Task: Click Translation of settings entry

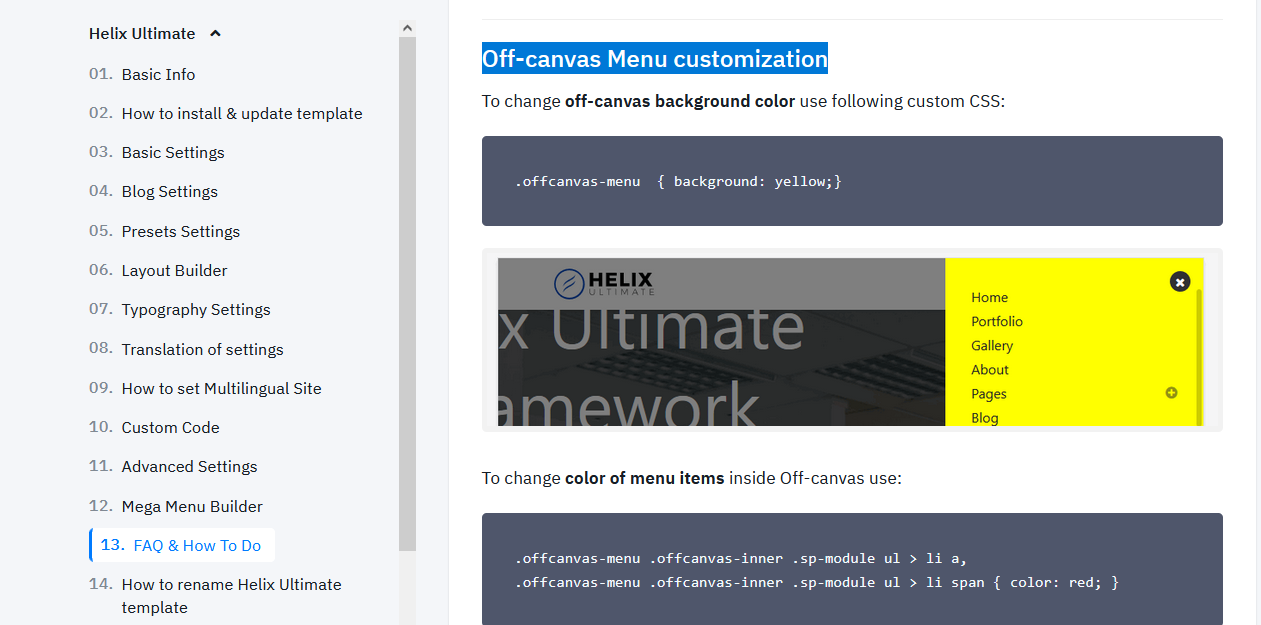Action: [202, 350]
